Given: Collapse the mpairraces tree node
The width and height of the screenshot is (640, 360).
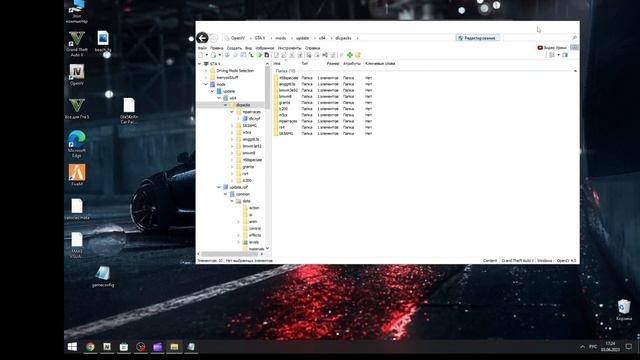Looking at the screenshot, I should point(232,112).
